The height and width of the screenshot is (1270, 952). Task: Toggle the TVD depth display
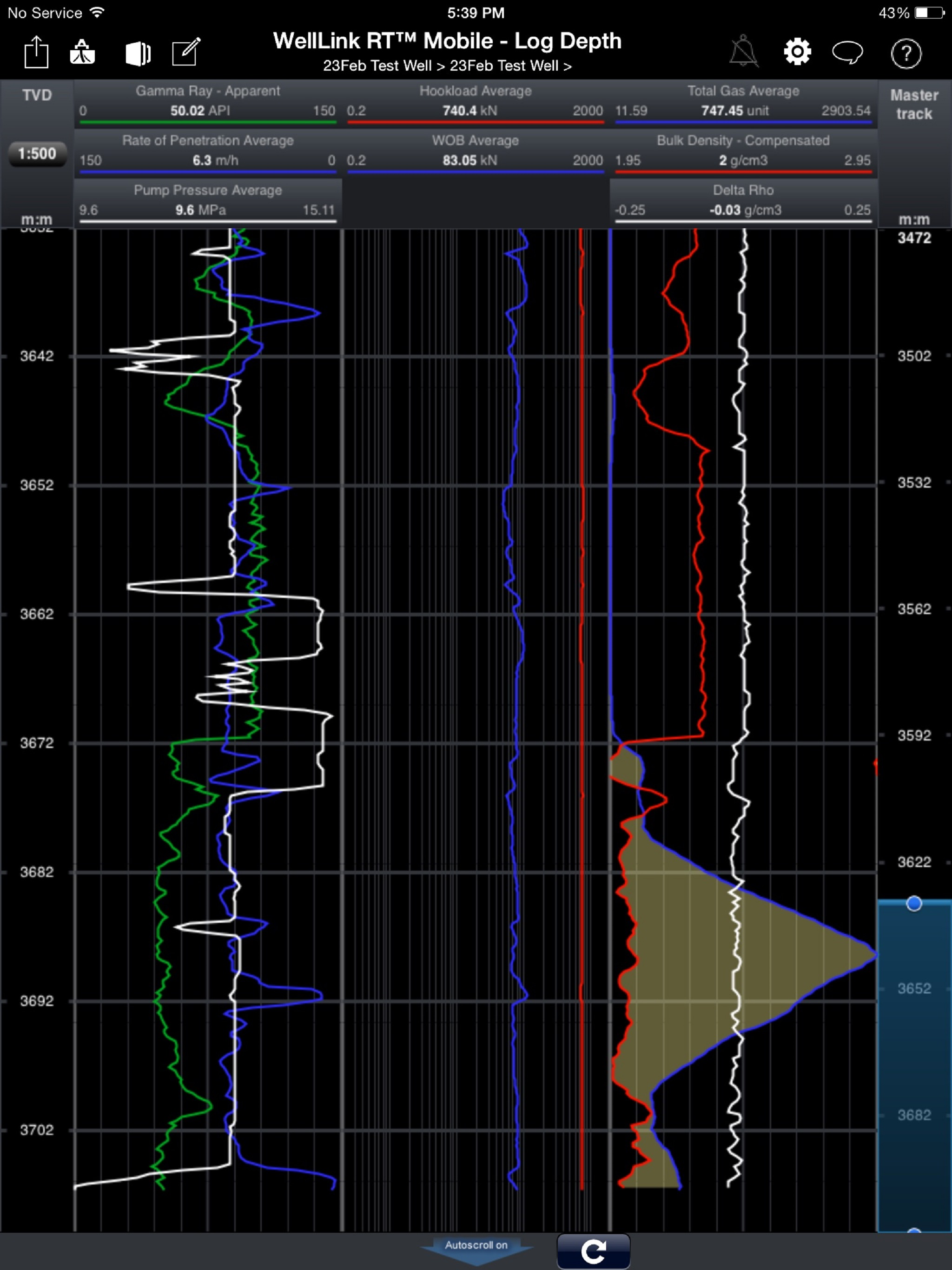(38, 95)
